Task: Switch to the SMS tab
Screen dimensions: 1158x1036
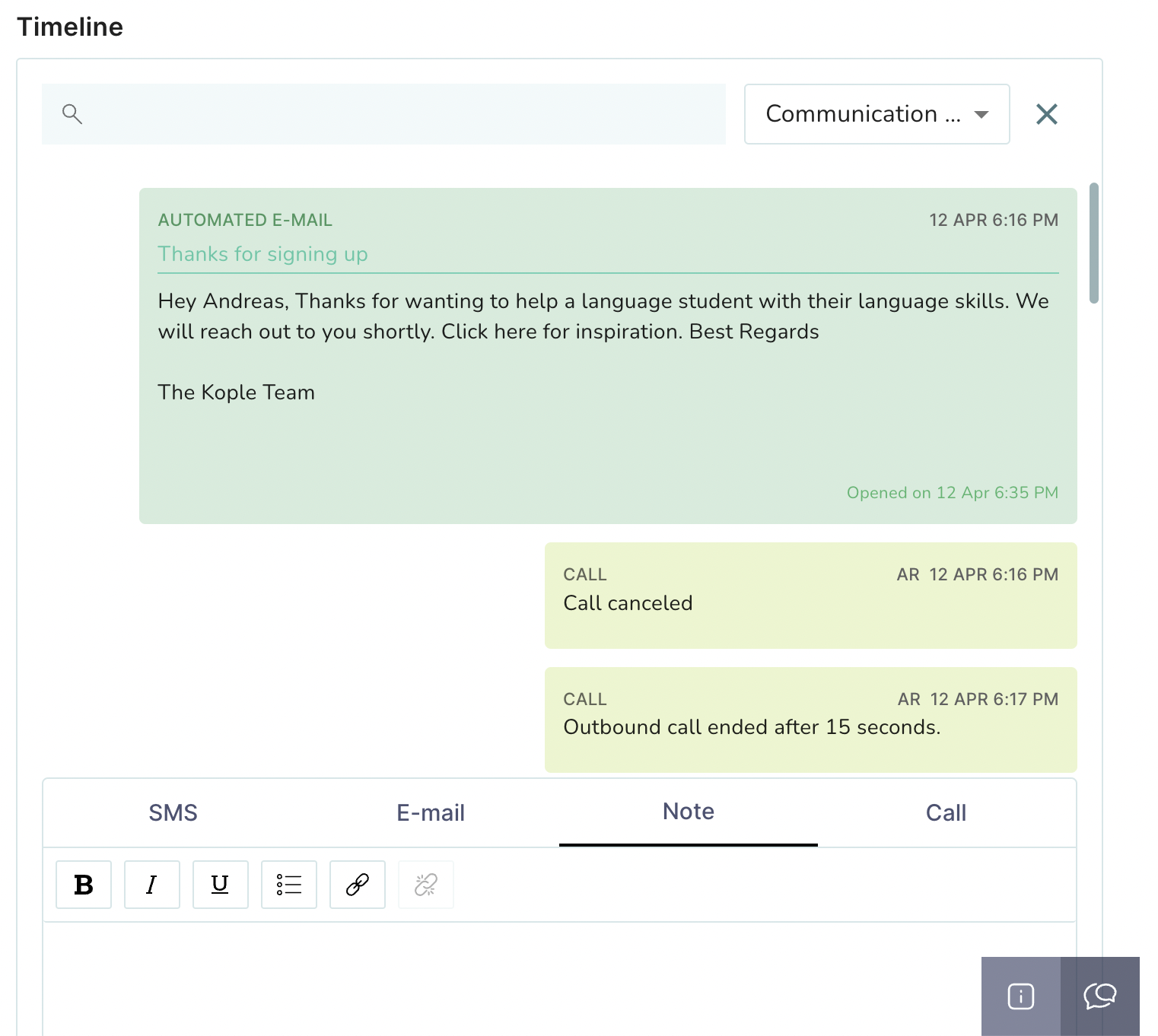Action: [x=173, y=812]
